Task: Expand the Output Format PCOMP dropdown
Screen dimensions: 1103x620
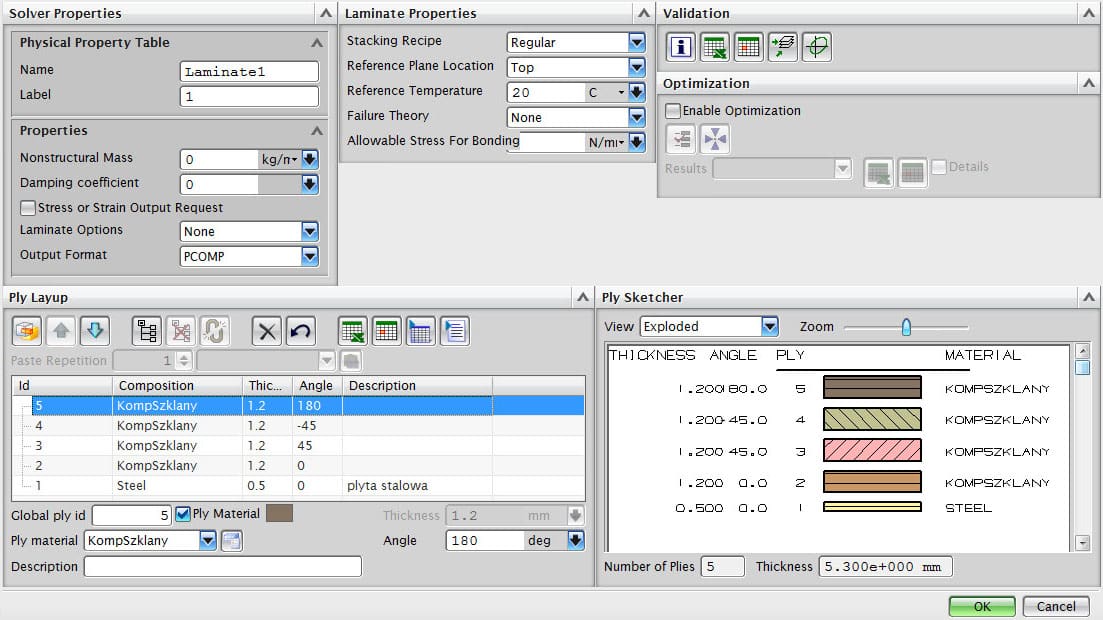Action: (310, 257)
